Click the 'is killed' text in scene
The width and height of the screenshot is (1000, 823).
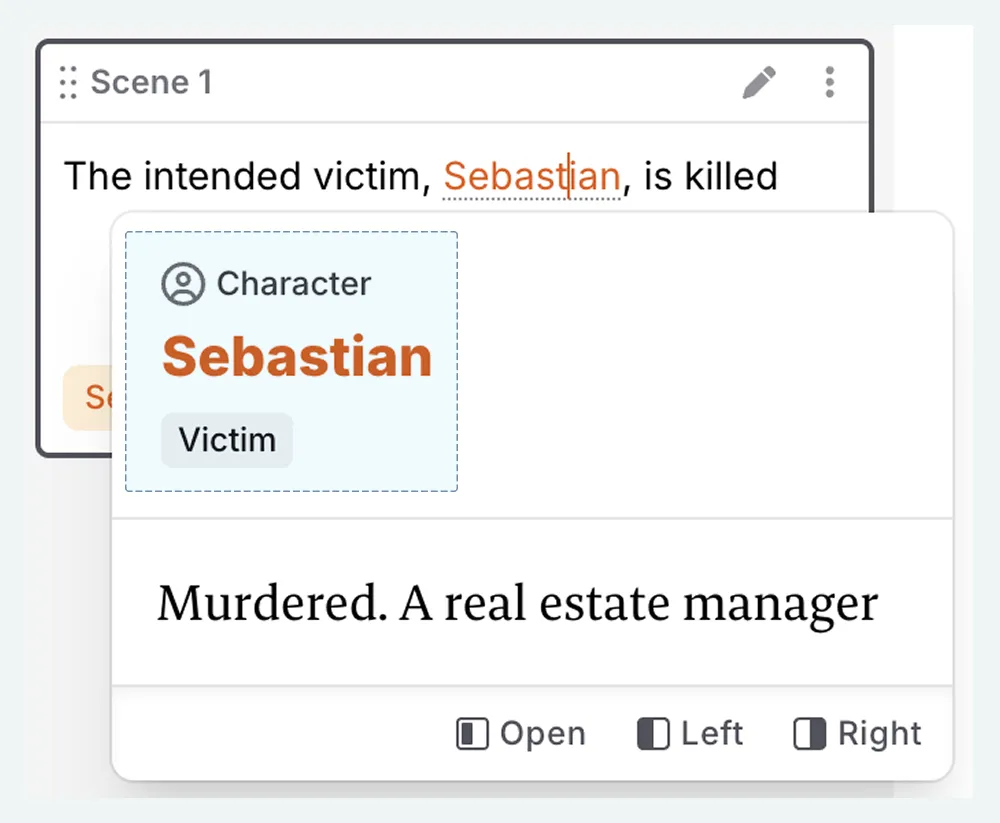point(710,177)
